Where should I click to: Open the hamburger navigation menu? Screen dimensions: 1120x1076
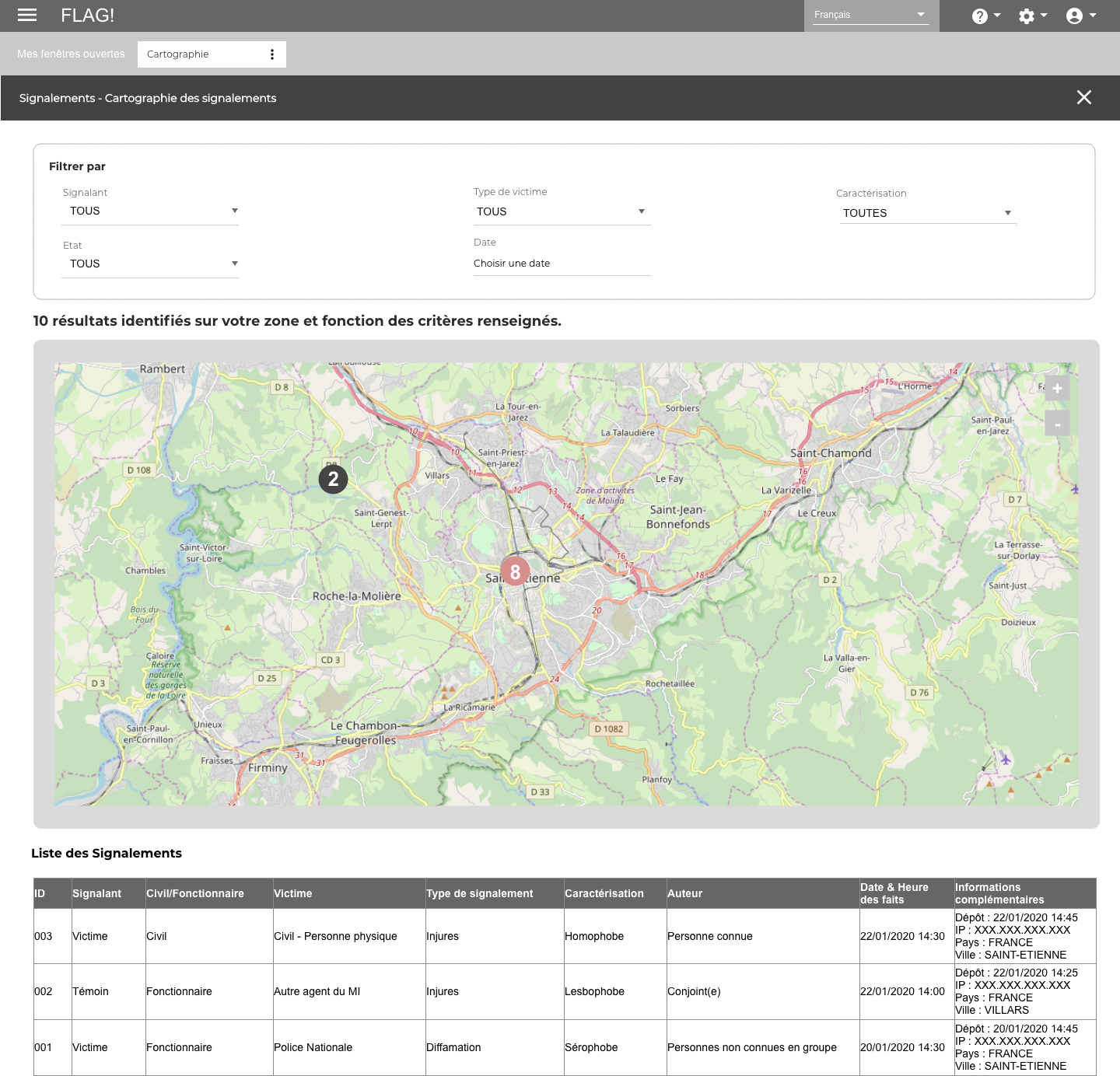pos(27,15)
